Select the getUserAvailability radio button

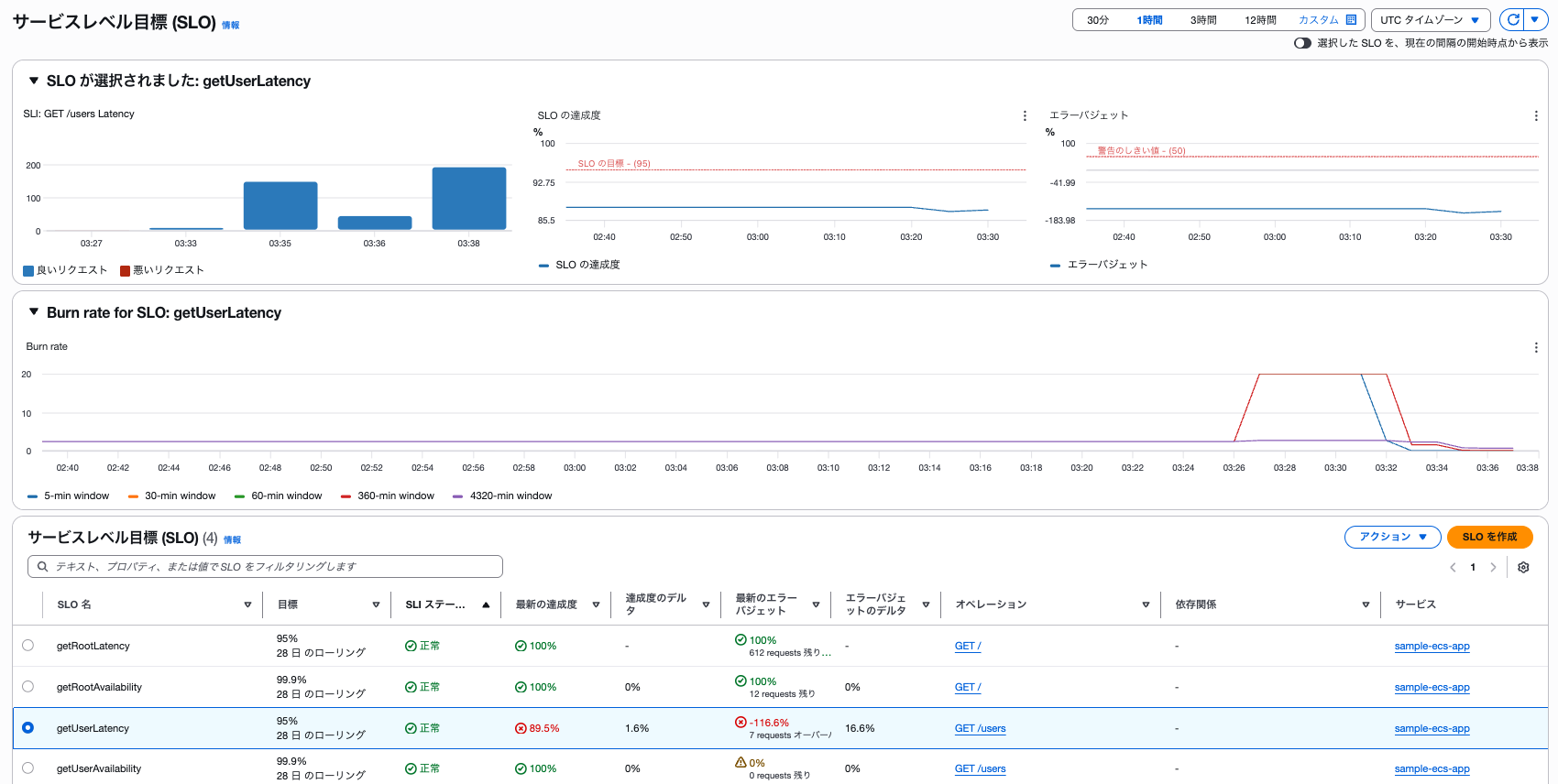28,768
